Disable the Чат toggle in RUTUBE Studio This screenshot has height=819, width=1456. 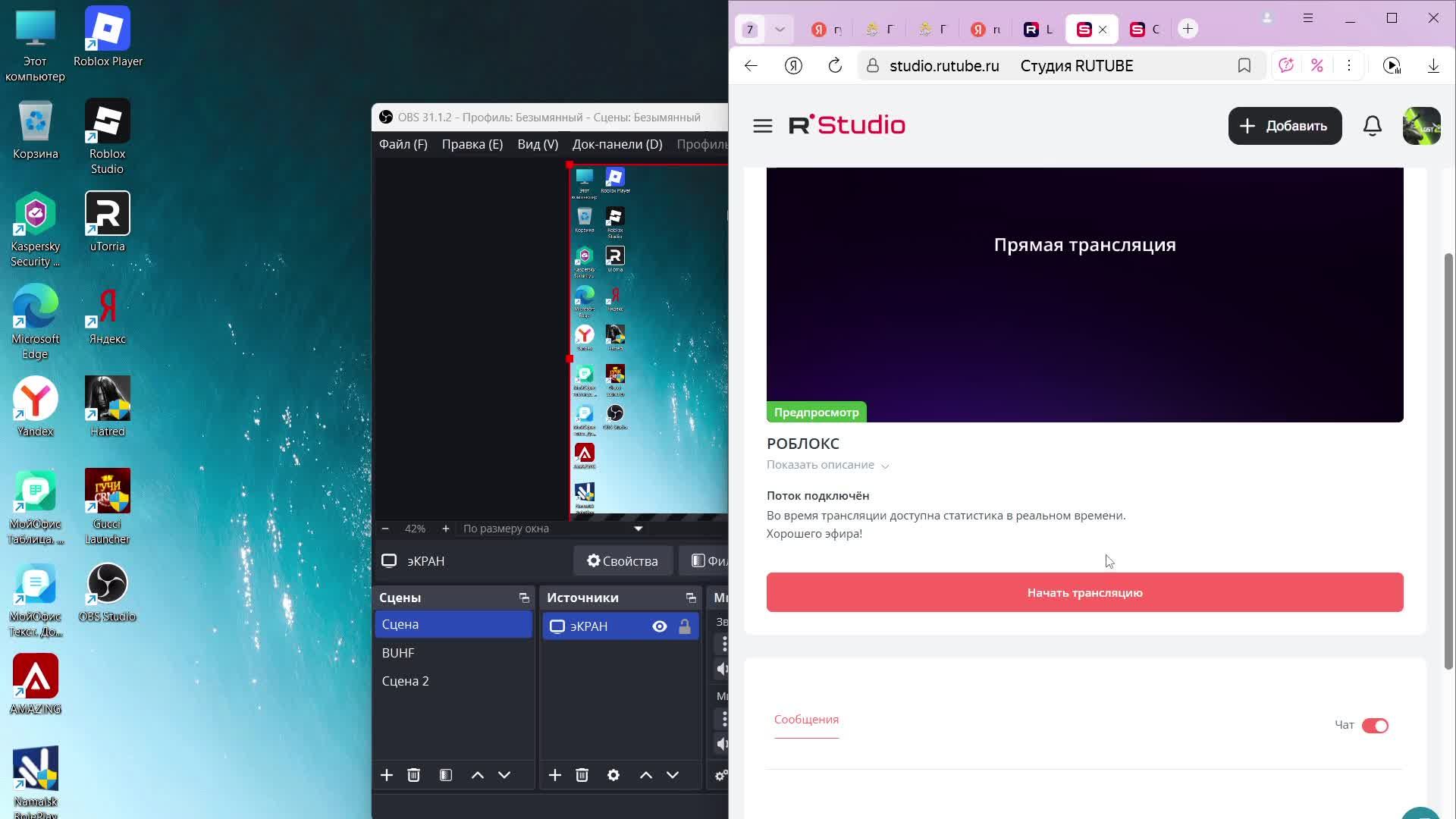tap(1375, 725)
